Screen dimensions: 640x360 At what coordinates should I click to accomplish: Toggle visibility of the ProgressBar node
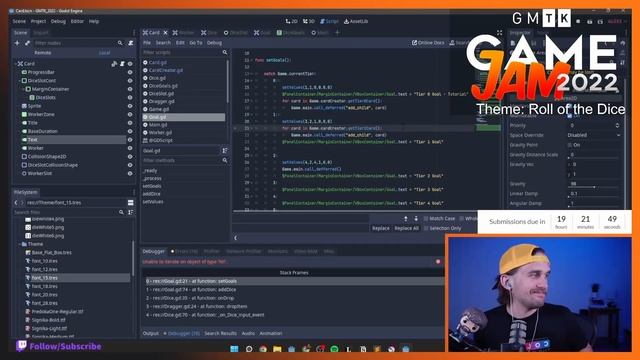tap(130, 72)
